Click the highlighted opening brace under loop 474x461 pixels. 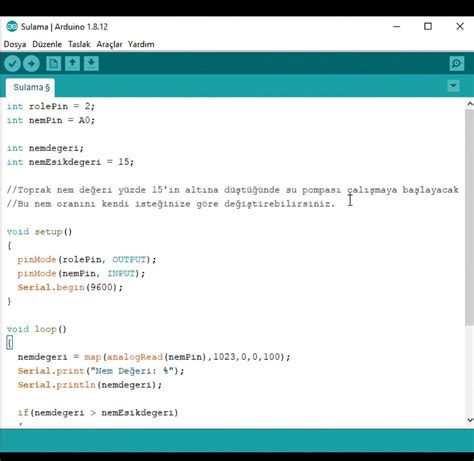click(10, 343)
